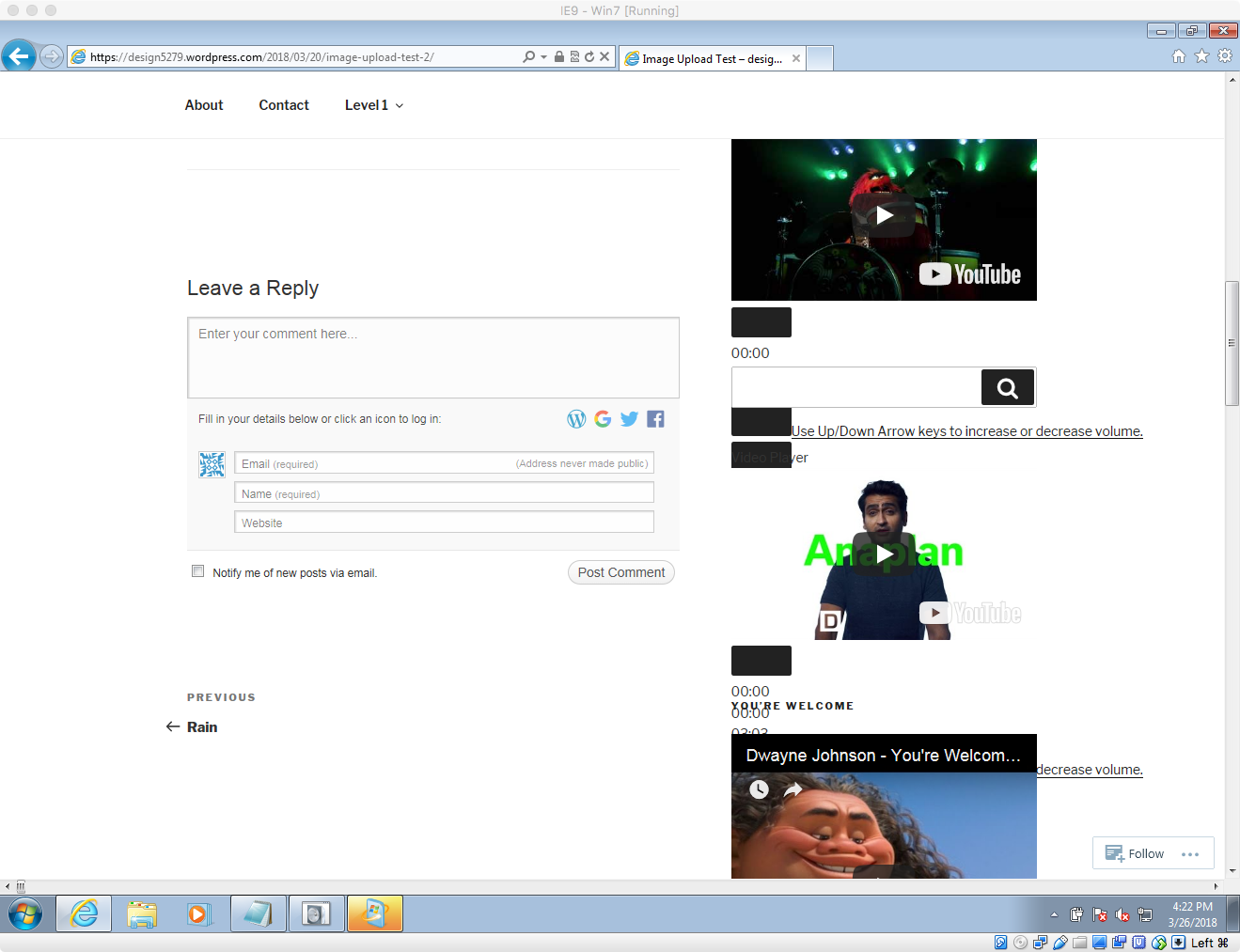Open the Contact menu item

coord(284,105)
